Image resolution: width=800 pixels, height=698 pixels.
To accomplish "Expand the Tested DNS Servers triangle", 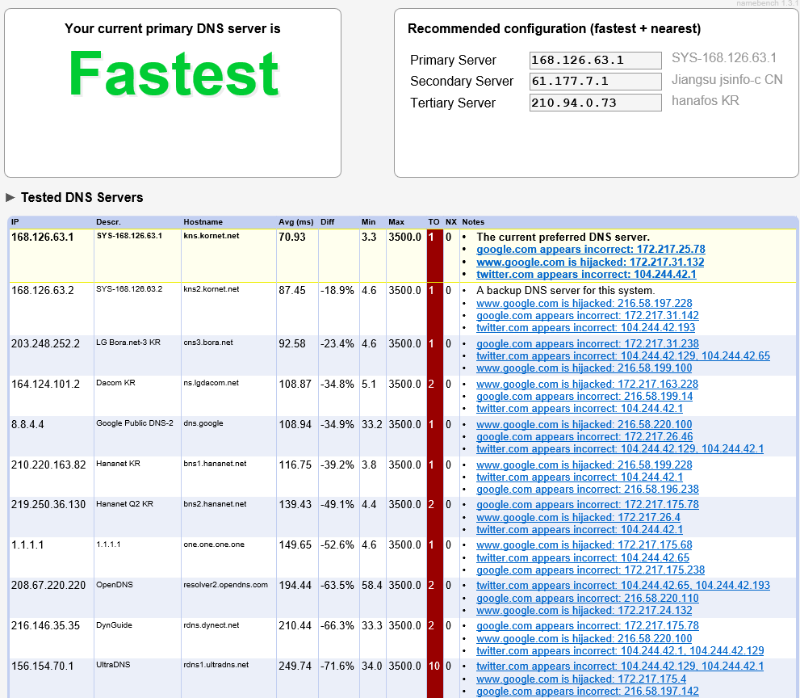I will pyautogui.click(x=11, y=198).
